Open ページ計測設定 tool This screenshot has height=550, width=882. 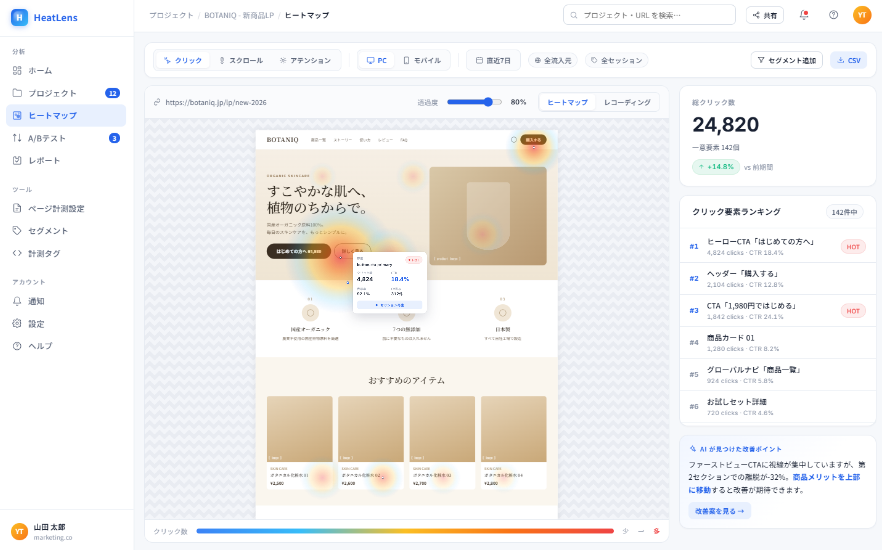pyautogui.click(x=66, y=208)
